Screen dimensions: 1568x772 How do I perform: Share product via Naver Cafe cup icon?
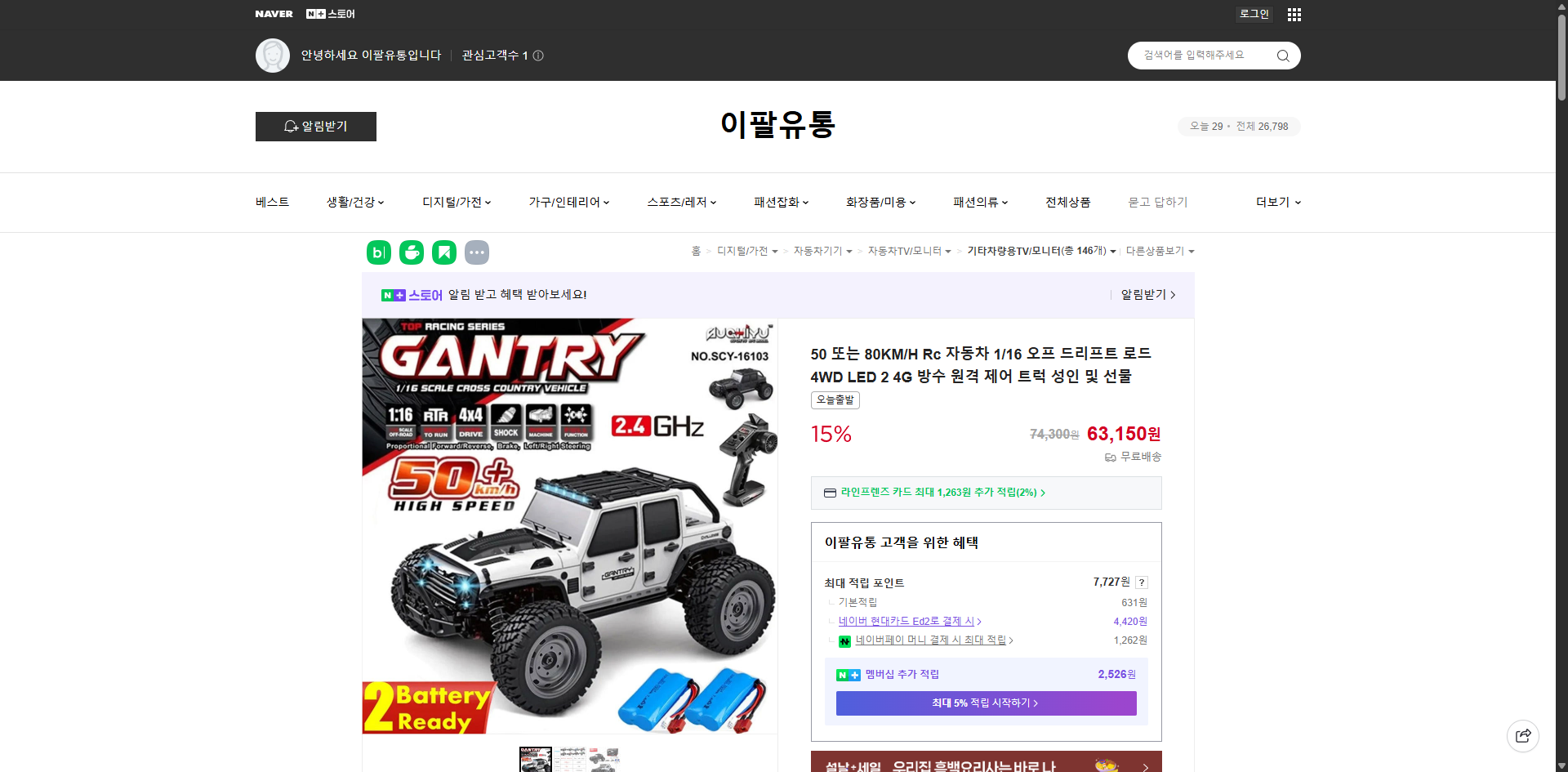tap(412, 252)
